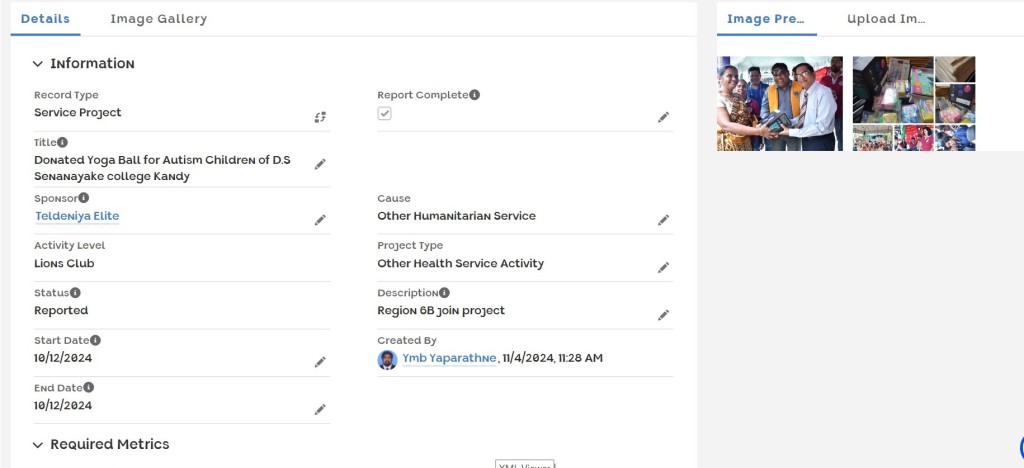Click the Other Humanitarian Service value
The image size is (1024, 468).
(456, 216)
